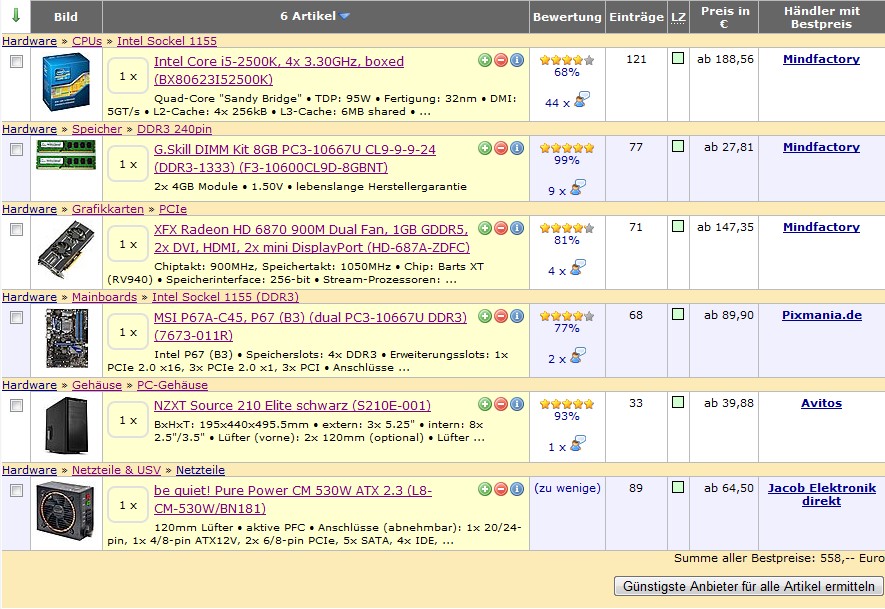Click the Händler mit Bestpreis column header
The image size is (885, 609).
tap(821, 17)
